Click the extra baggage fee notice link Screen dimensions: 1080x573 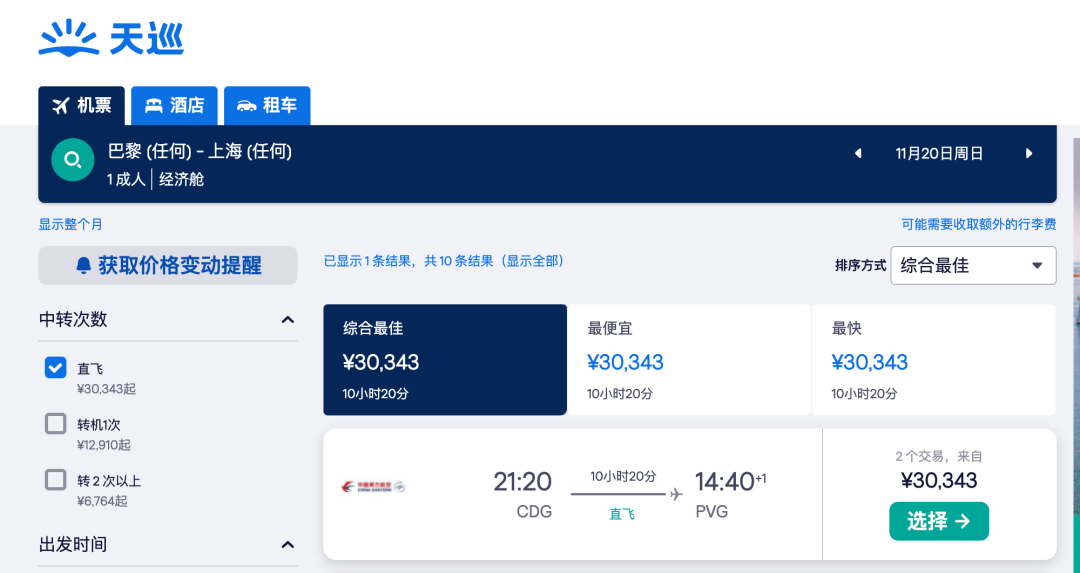pos(978,225)
